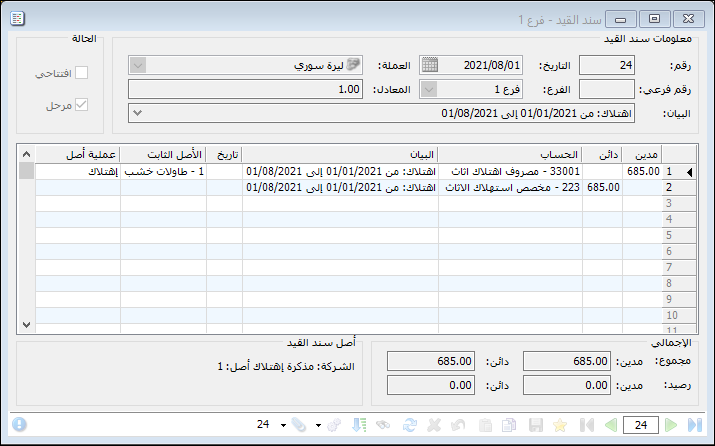715x446 pixels.
Task: Click the record number box in the navigation bar
Action: 641,425
